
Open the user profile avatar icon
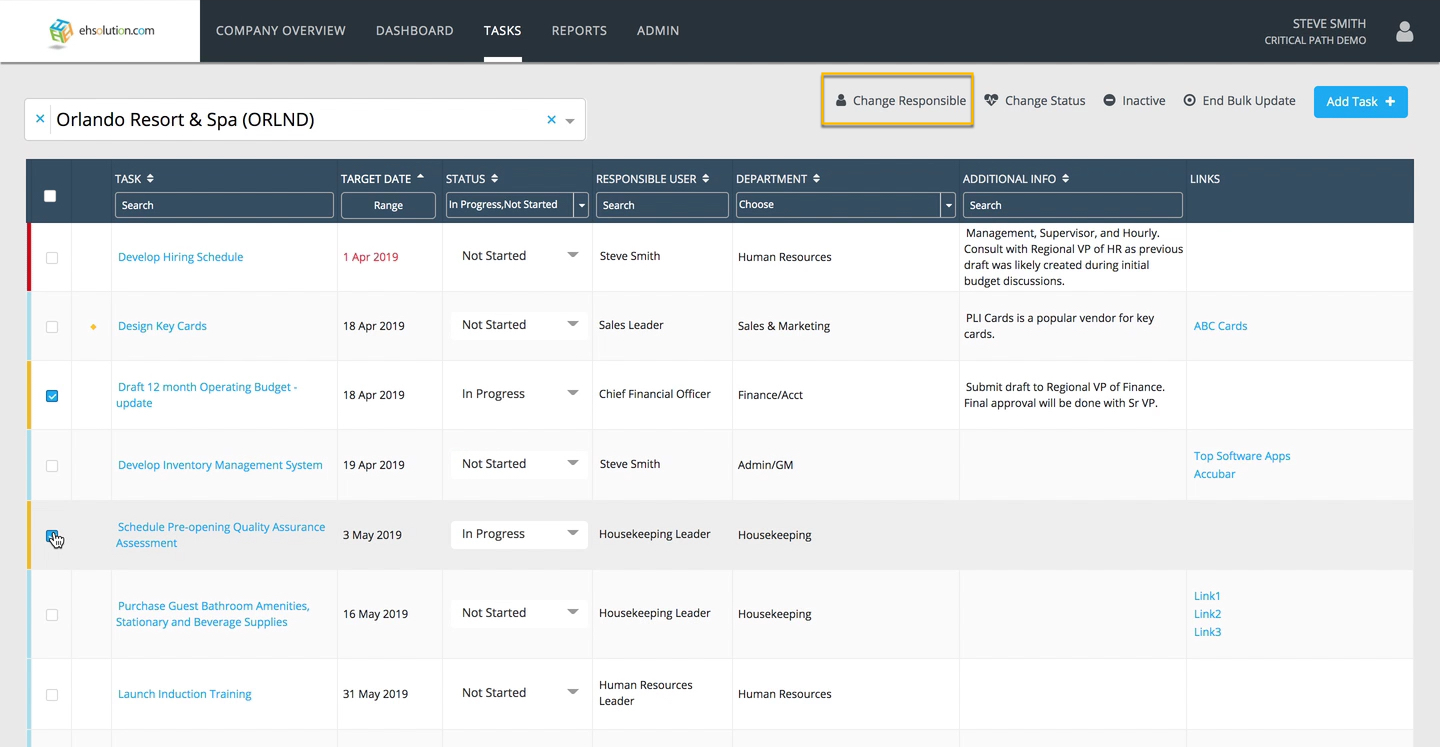click(1405, 32)
